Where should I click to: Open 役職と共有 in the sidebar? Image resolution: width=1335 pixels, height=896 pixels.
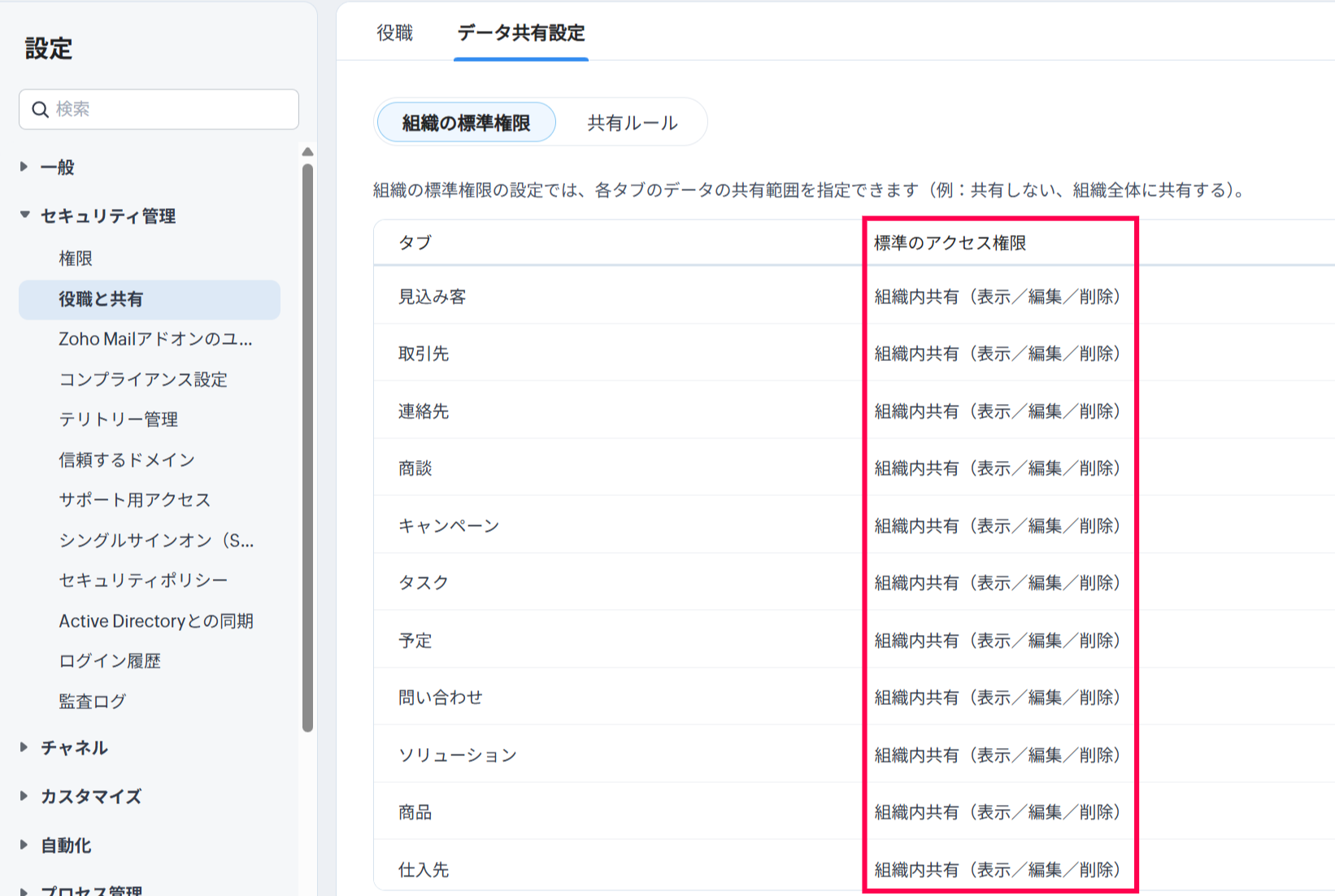(101, 299)
